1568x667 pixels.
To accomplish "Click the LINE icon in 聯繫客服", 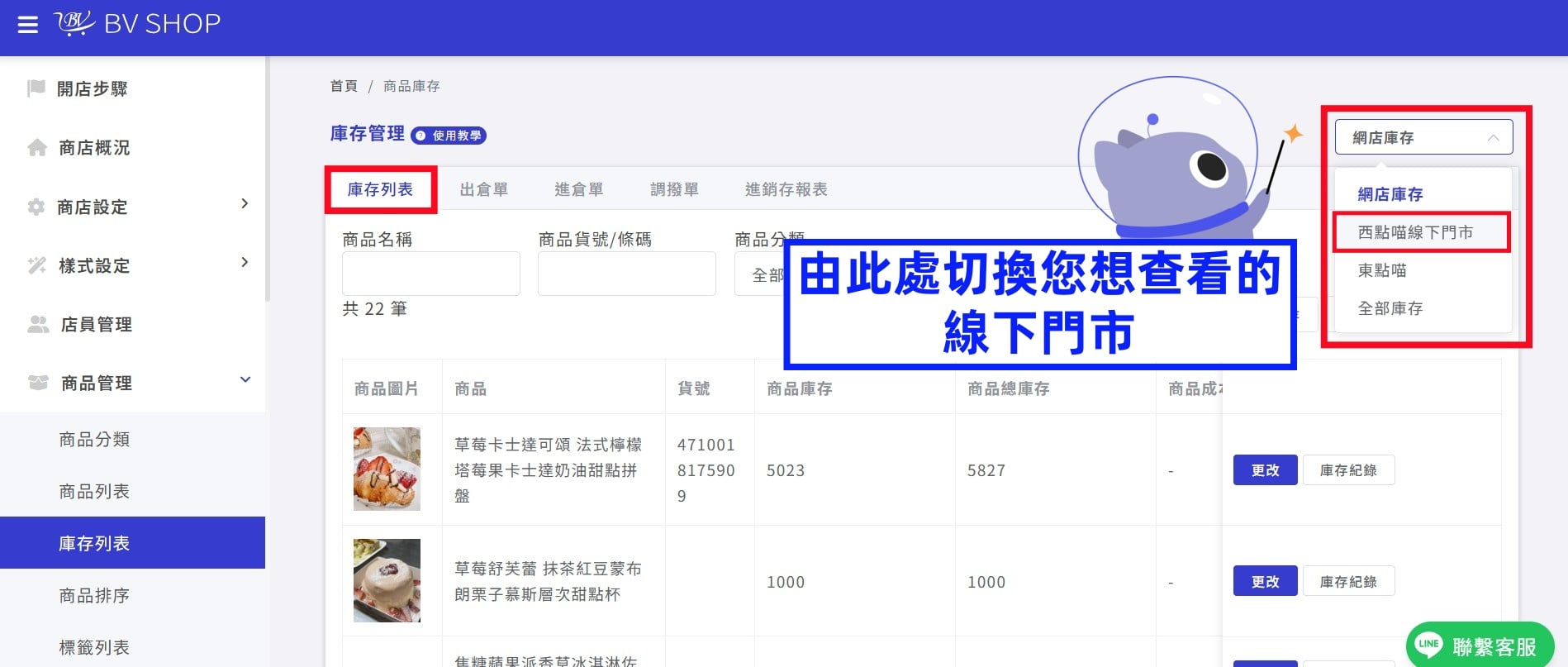I will pos(1428,645).
